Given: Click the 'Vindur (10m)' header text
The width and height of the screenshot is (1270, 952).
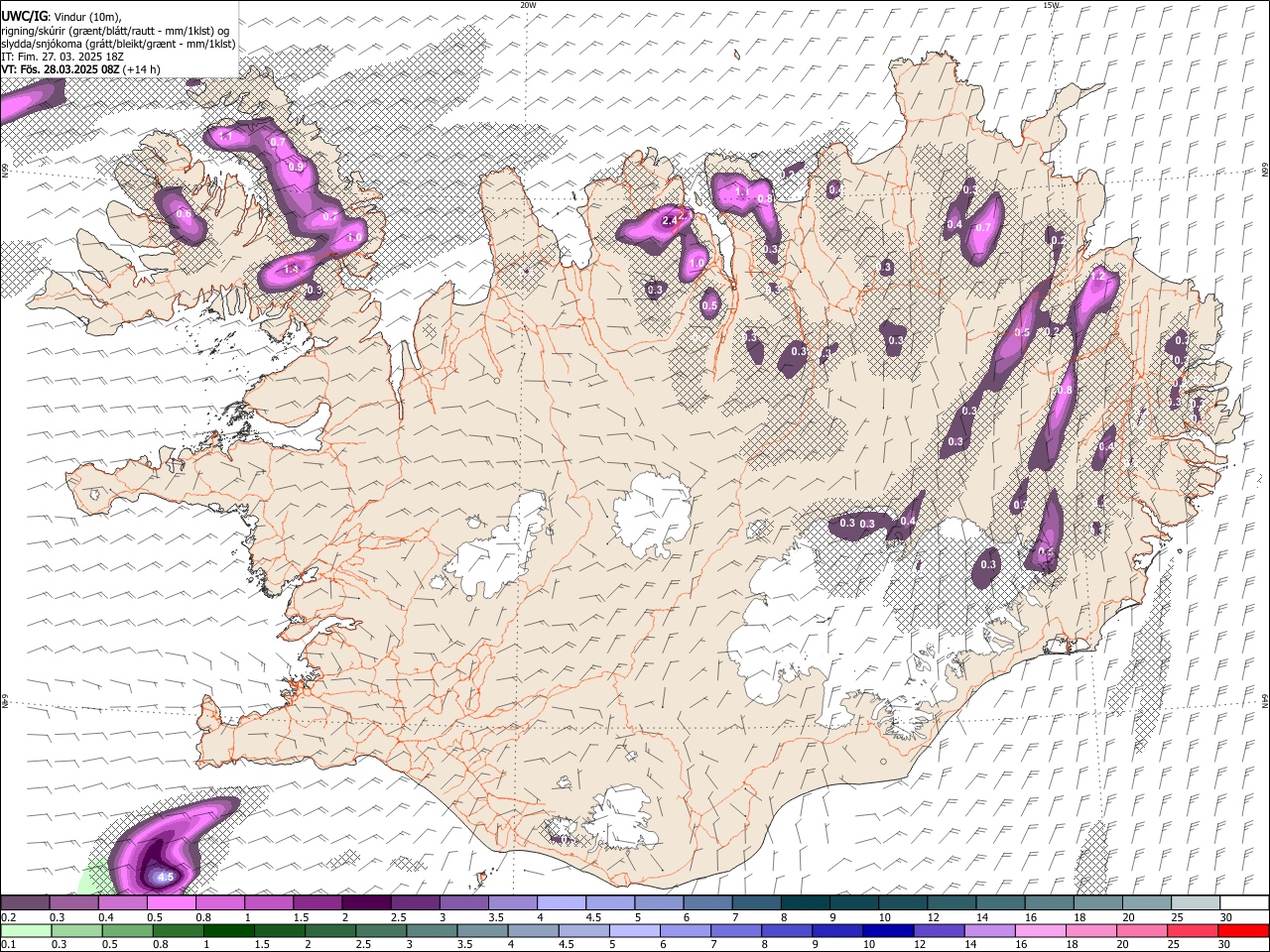Looking at the screenshot, I should (x=87, y=17).
